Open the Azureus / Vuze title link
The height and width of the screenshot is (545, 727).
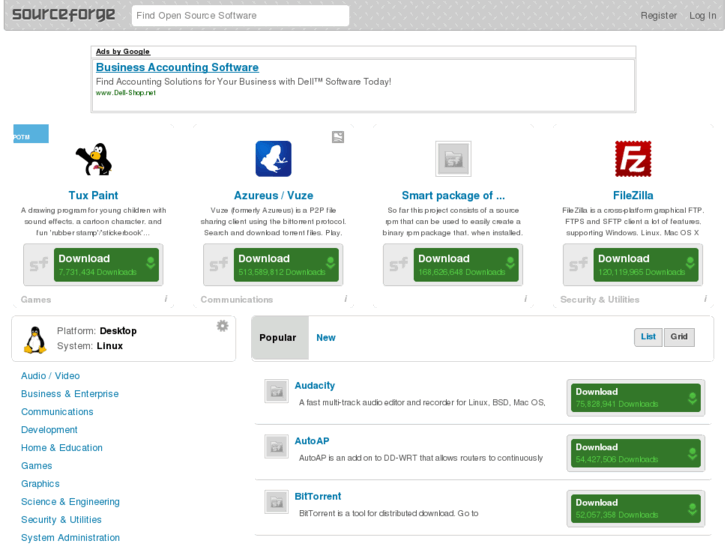click(x=274, y=195)
